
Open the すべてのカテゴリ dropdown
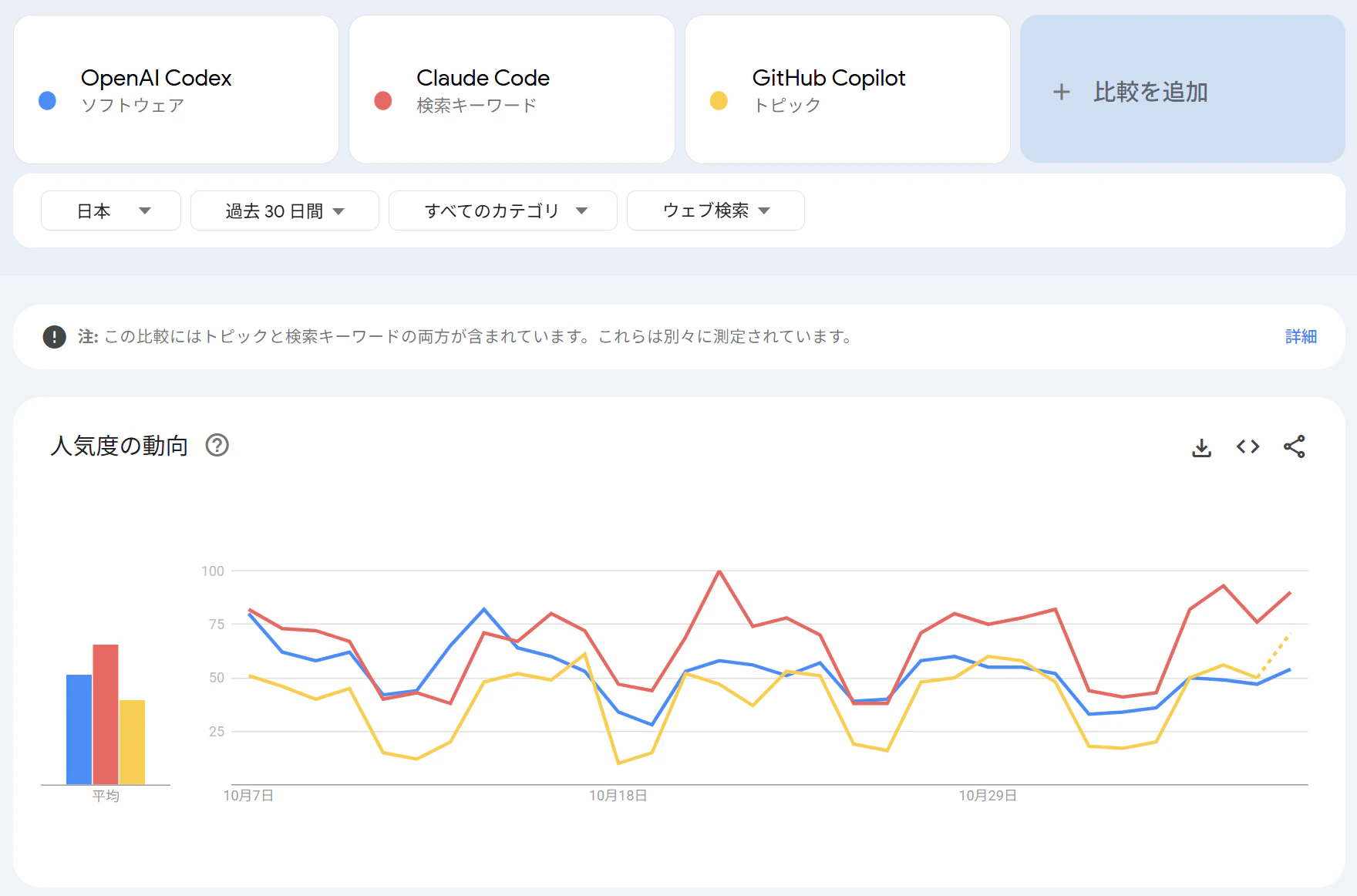[503, 211]
